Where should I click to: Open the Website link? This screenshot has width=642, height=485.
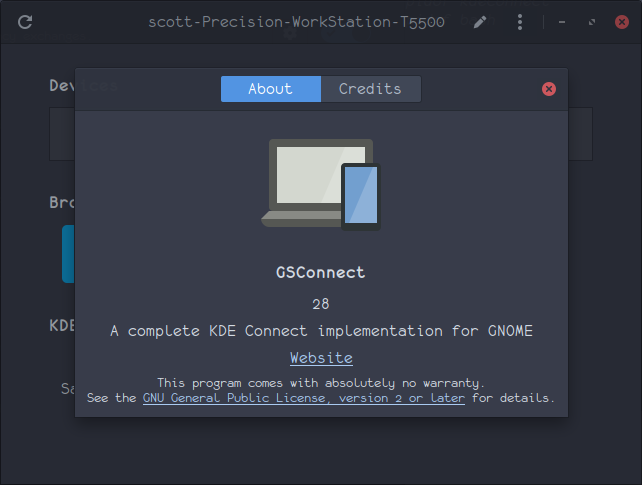pyautogui.click(x=321, y=358)
